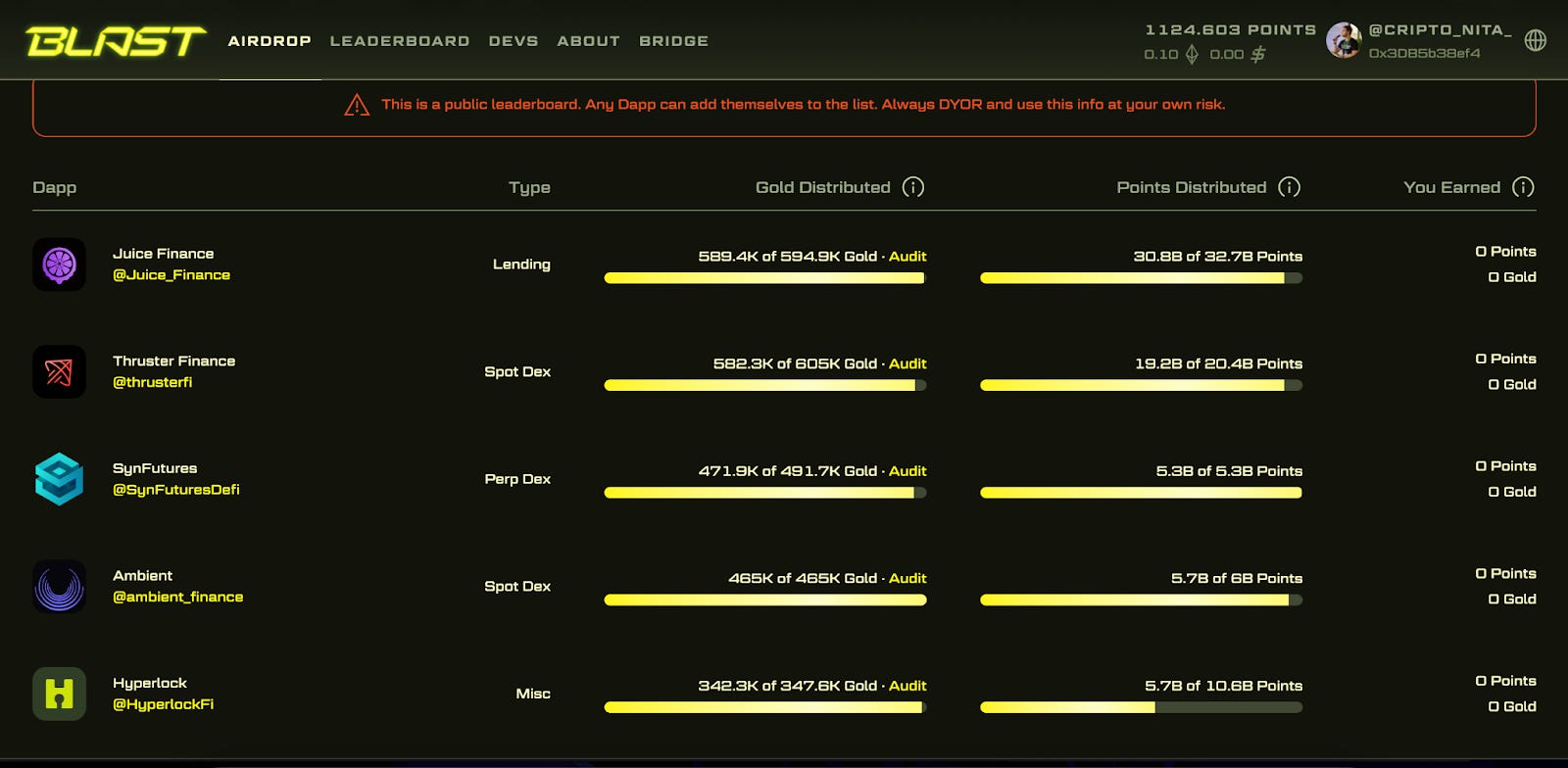Open @Juice_Finance handle link
Image resolution: width=1568 pixels, height=768 pixels.
pos(171,275)
